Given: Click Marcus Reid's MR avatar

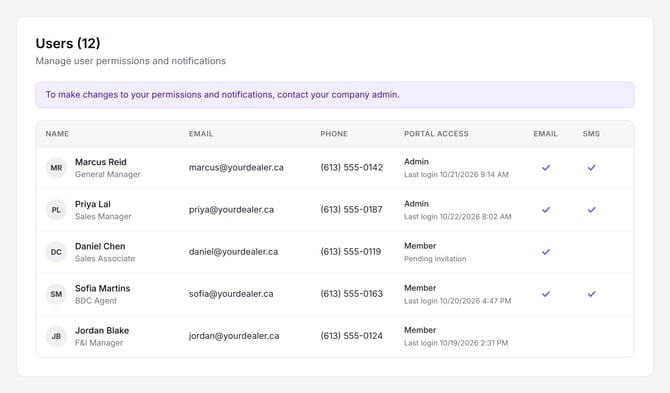Looking at the screenshot, I should pyautogui.click(x=56, y=168).
